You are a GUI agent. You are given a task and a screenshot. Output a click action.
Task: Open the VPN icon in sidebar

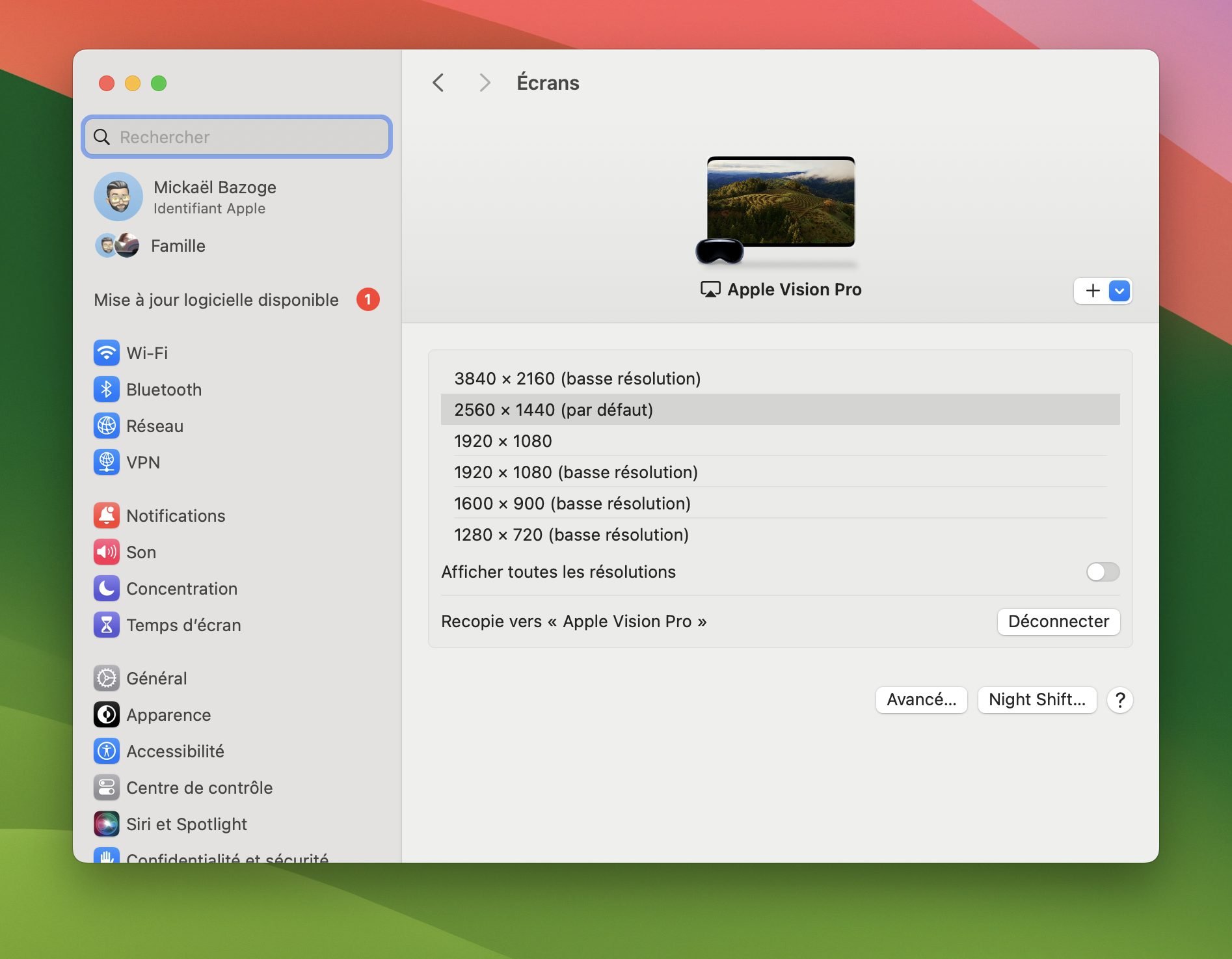[107, 463]
